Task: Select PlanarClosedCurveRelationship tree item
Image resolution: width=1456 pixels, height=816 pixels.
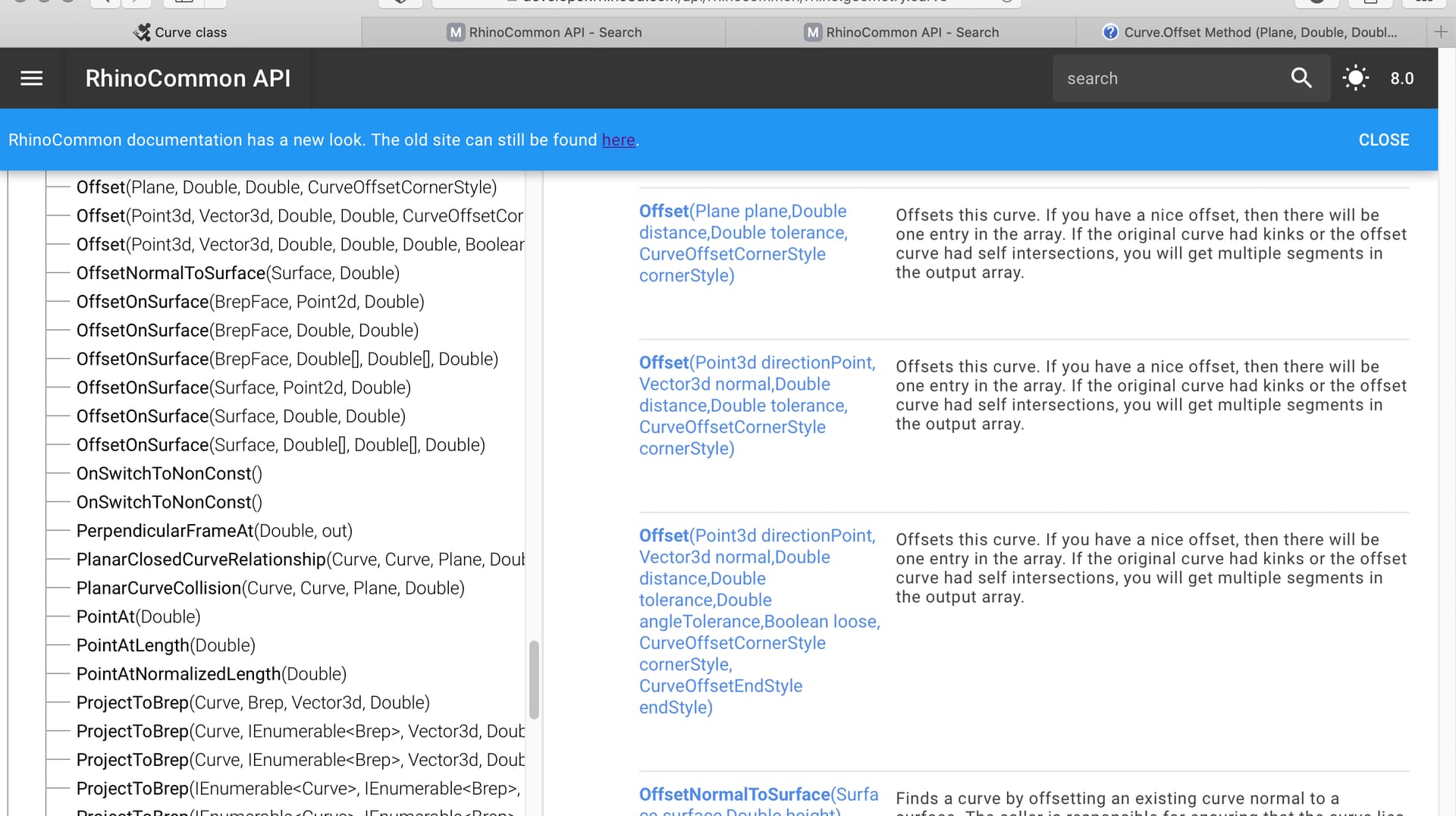Action: pos(300,560)
